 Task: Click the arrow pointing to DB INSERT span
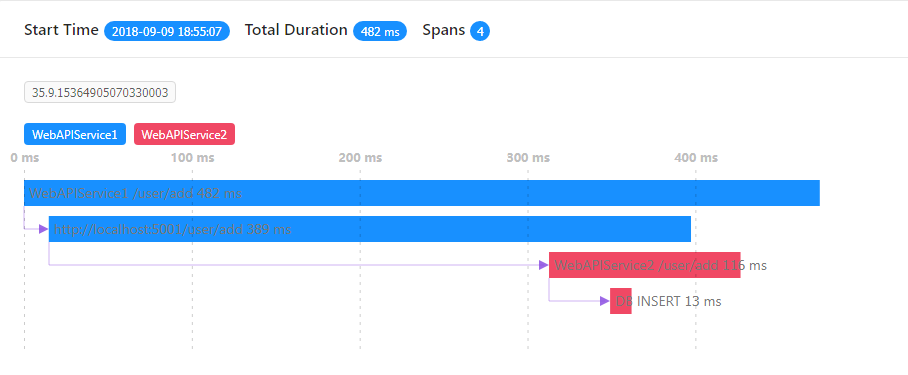(605, 301)
